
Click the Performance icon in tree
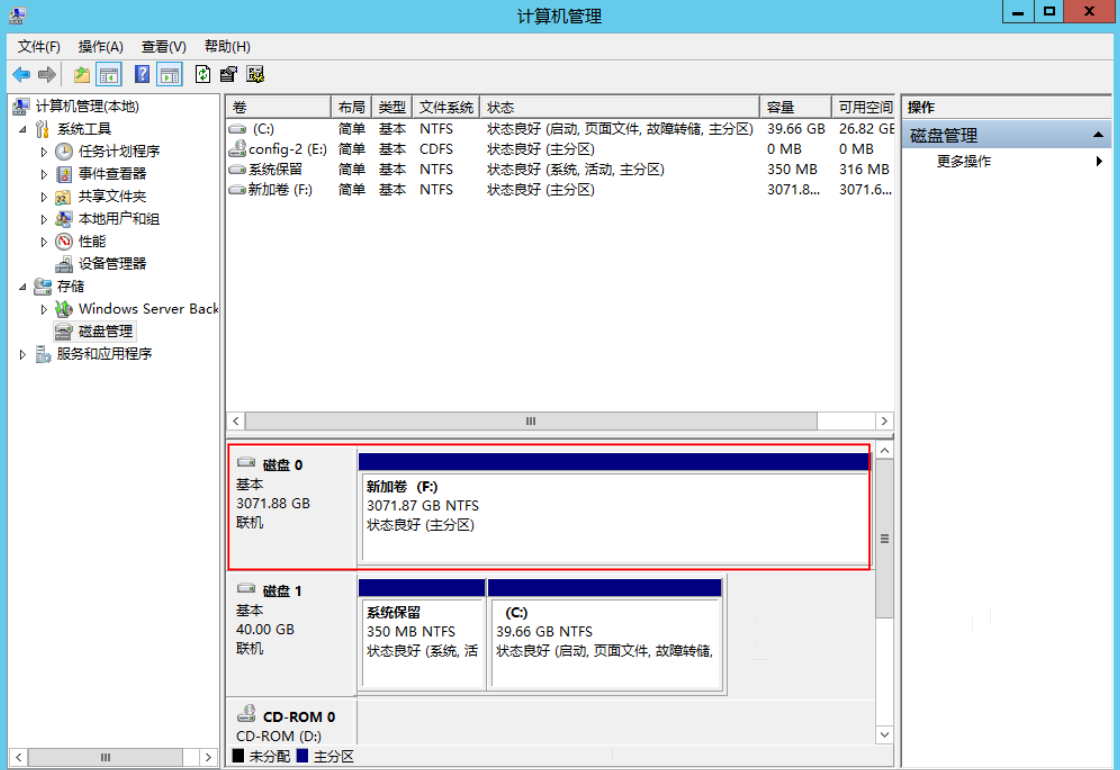64,241
